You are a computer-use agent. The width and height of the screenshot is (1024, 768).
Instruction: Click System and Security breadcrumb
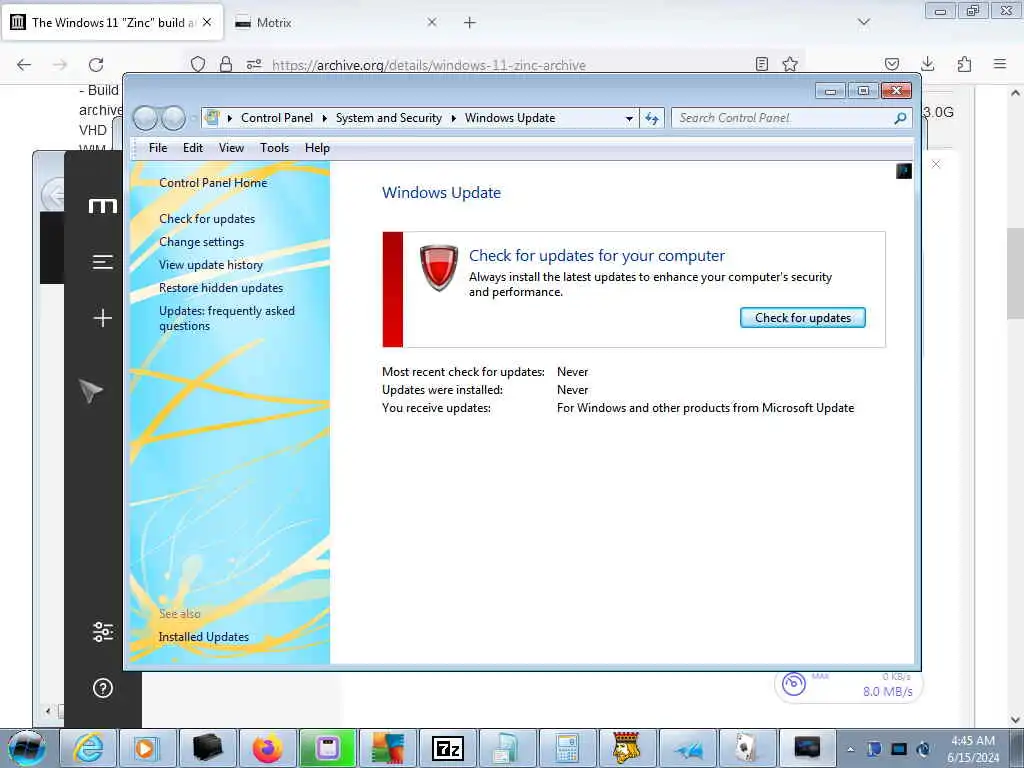(x=389, y=118)
